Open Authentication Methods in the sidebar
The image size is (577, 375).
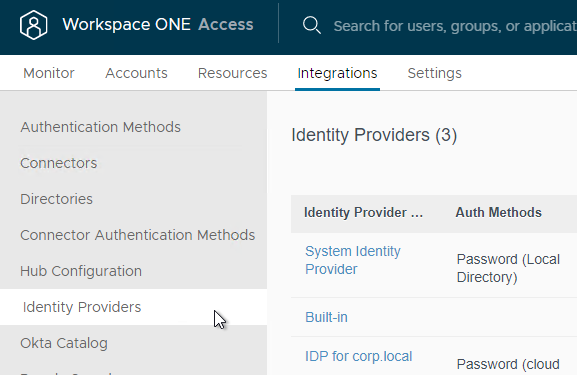click(x=100, y=127)
